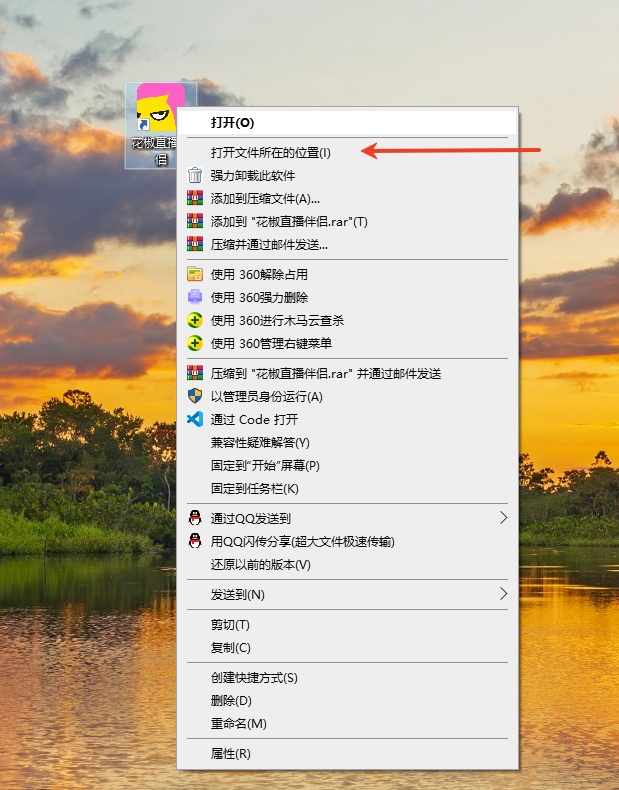Choose 使用 360管理右键菜单

(x=347, y=344)
